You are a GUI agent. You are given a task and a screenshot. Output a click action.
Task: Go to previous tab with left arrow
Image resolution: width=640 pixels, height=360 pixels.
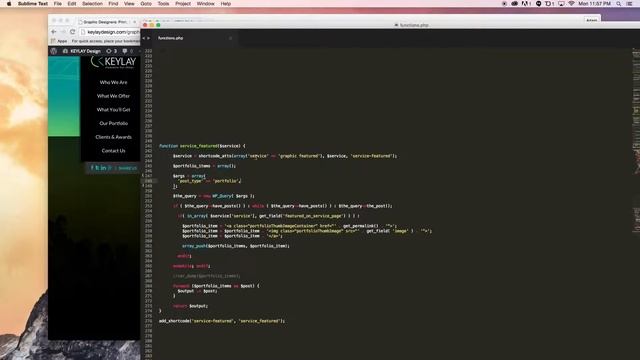point(144,38)
